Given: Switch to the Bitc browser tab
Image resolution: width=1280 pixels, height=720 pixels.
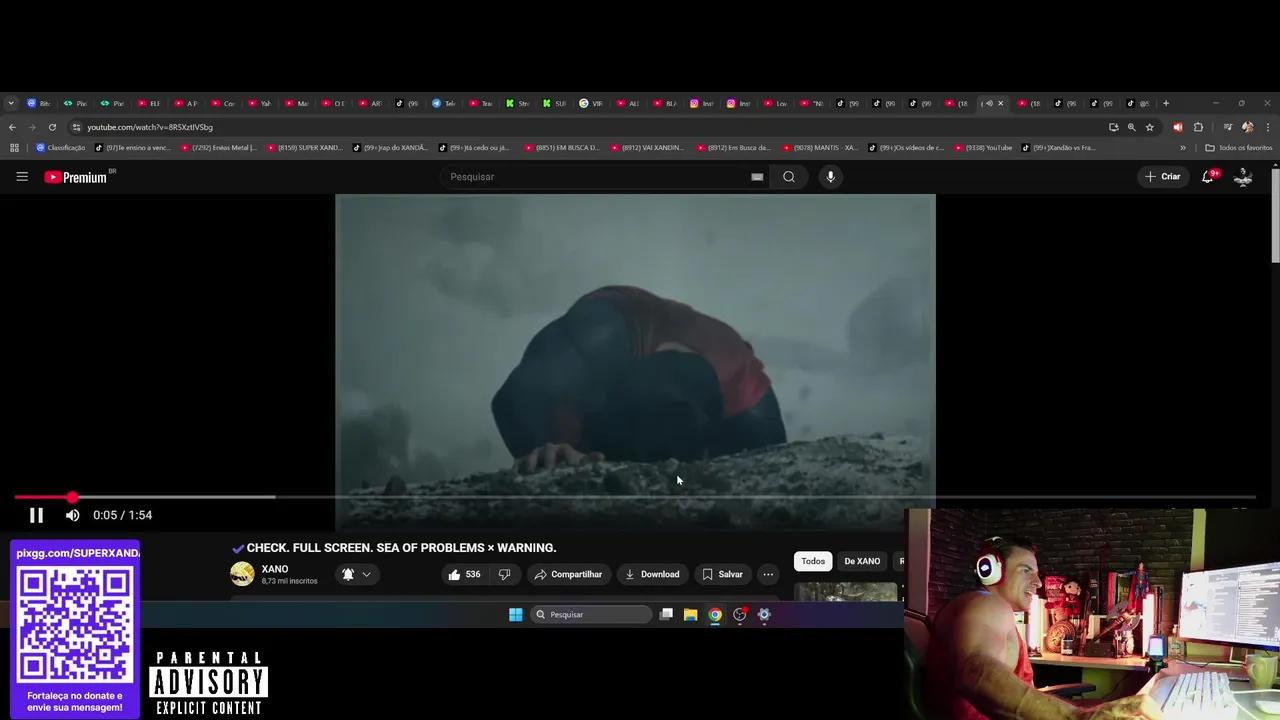Looking at the screenshot, I should pyautogui.click(x=39, y=103).
